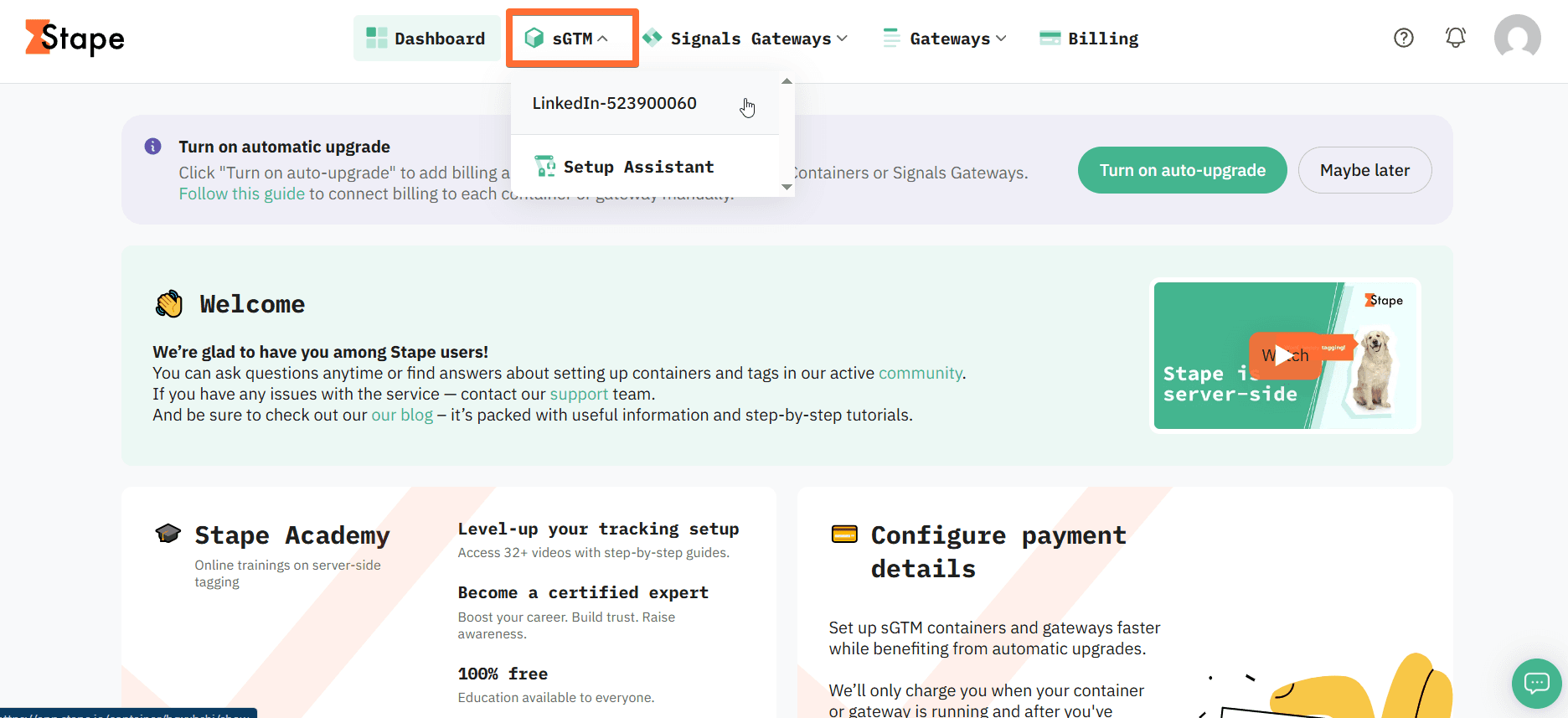Click the waving hand Welcome icon
Screen dimensions: 1568x718
(169, 303)
